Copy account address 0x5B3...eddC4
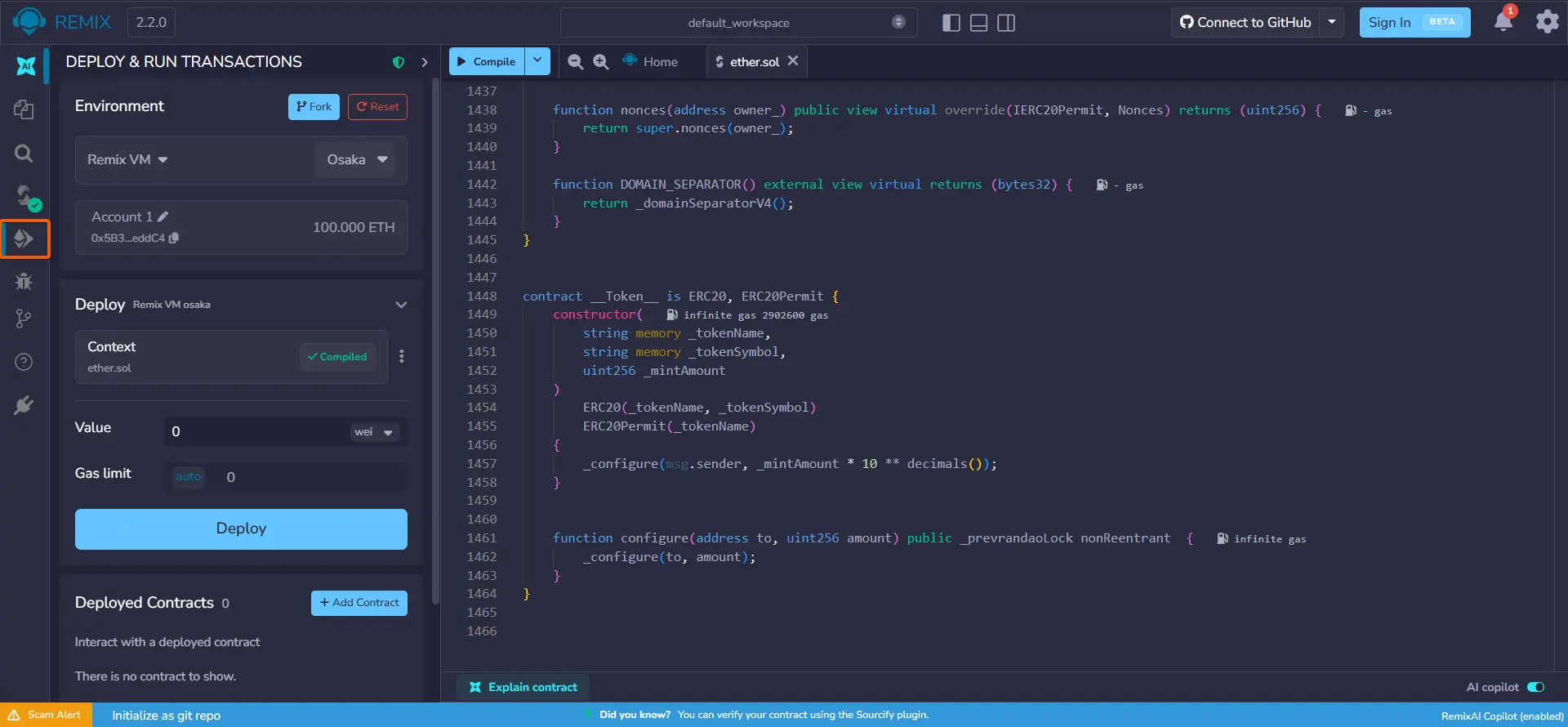The width and height of the screenshot is (1568, 727). point(174,238)
